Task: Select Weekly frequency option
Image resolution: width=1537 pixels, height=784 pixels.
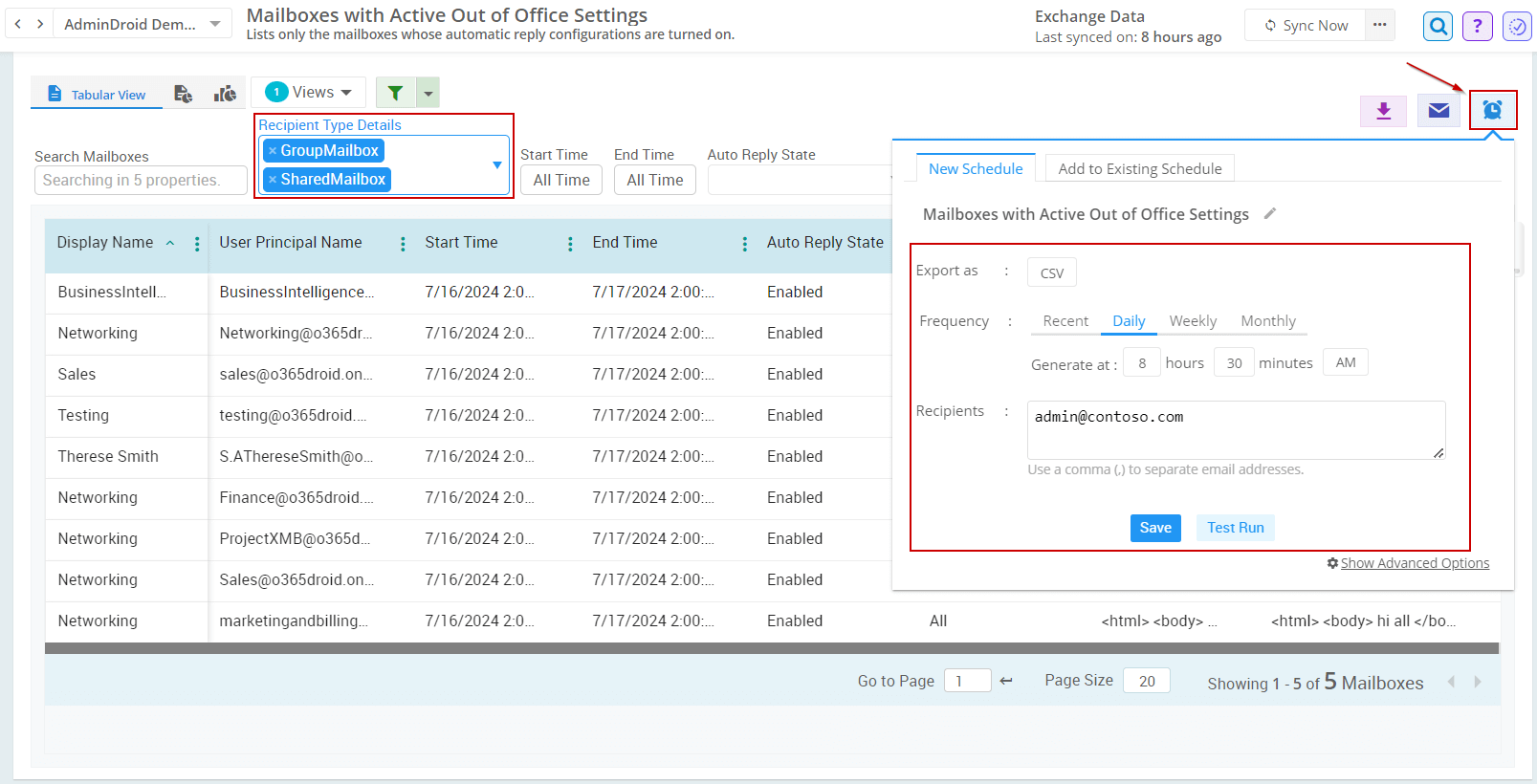Action: click(x=1193, y=321)
